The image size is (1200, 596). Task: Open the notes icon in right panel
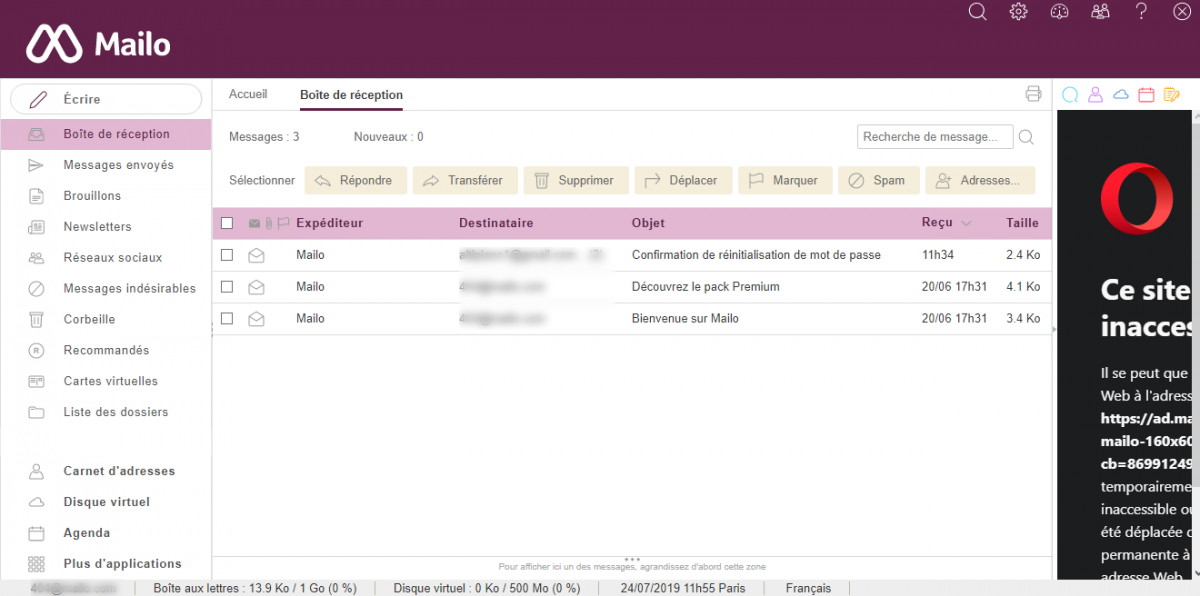[x=1171, y=95]
